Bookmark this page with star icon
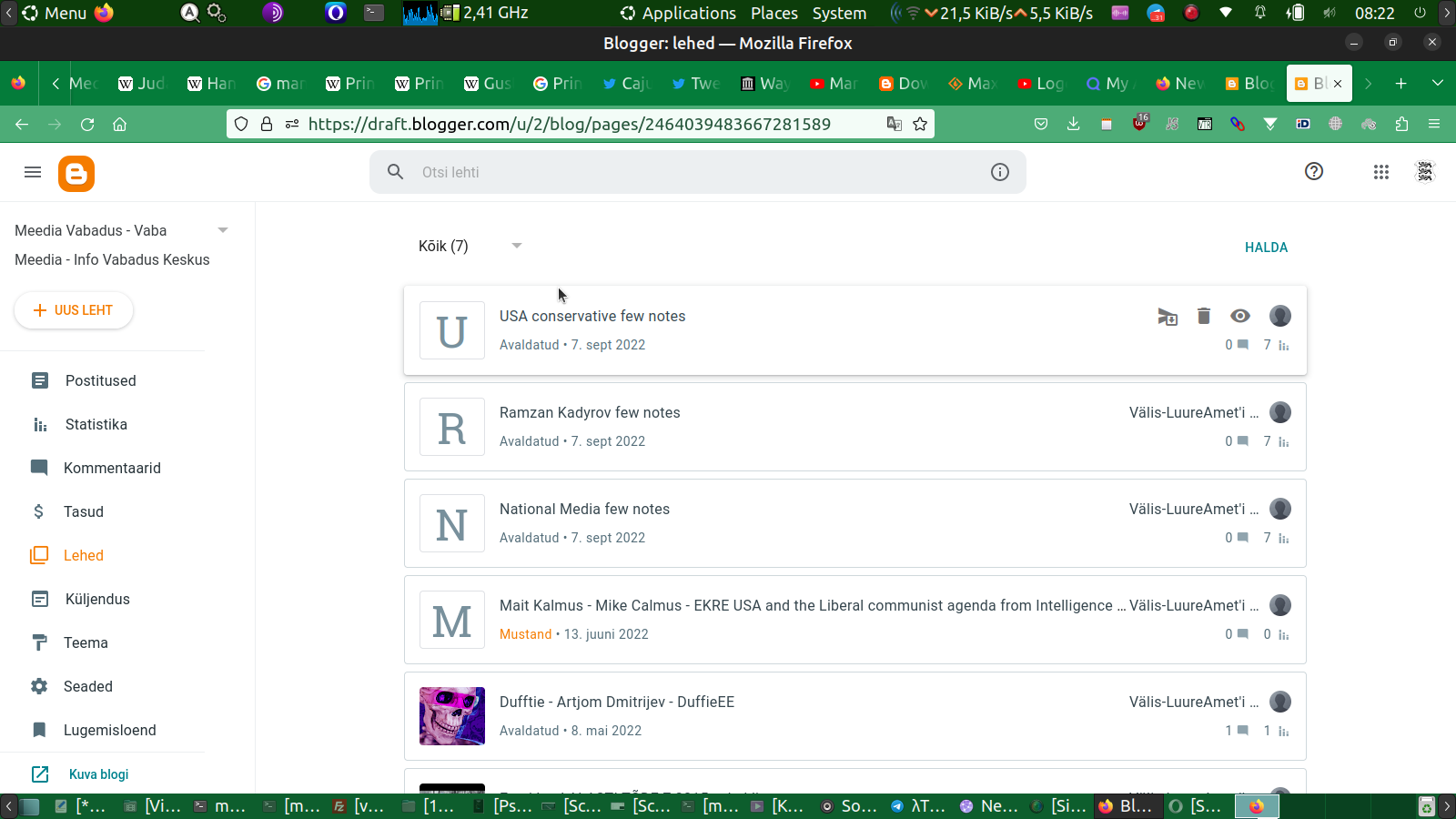 [920, 124]
